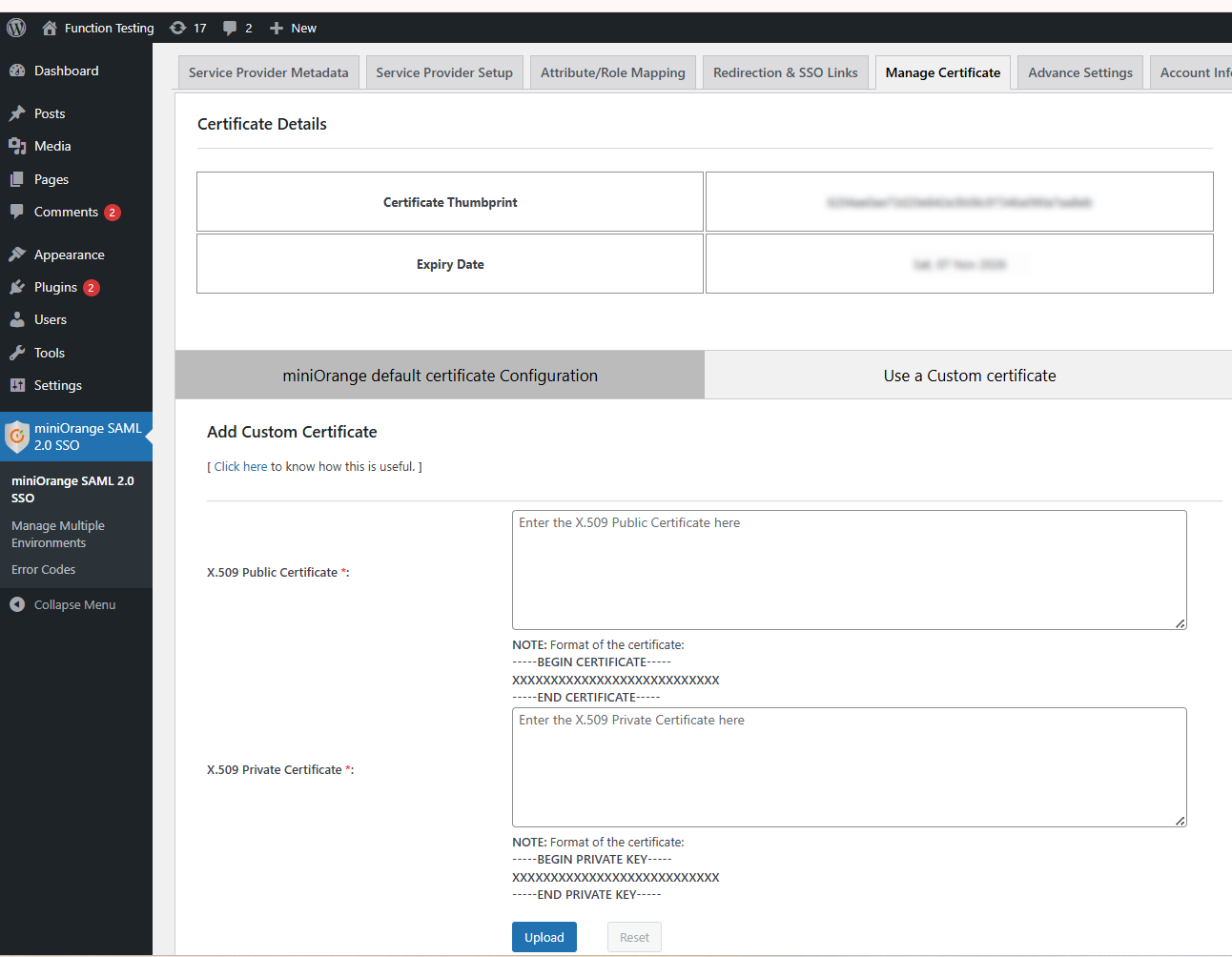This screenshot has width=1232, height=957.
Task: Select Use a Custom certificate option
Action: [x=969, y=375]
